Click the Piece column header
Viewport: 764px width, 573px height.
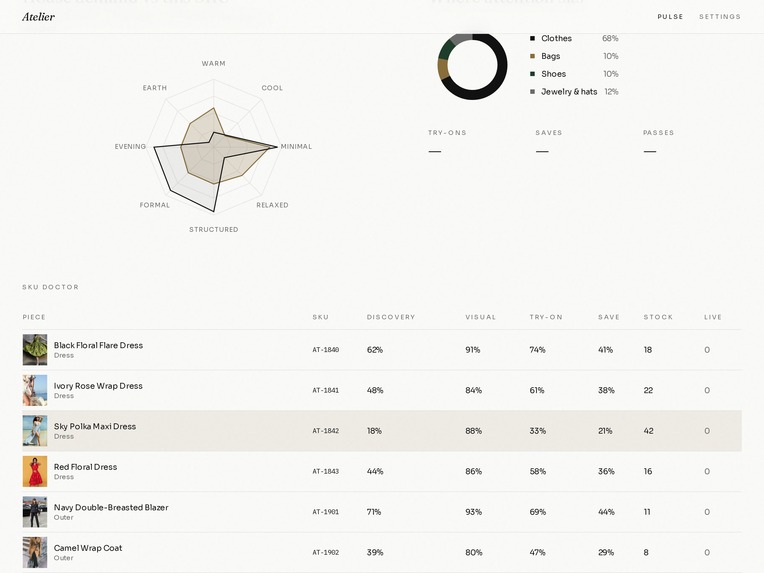(x=34, y=317)
